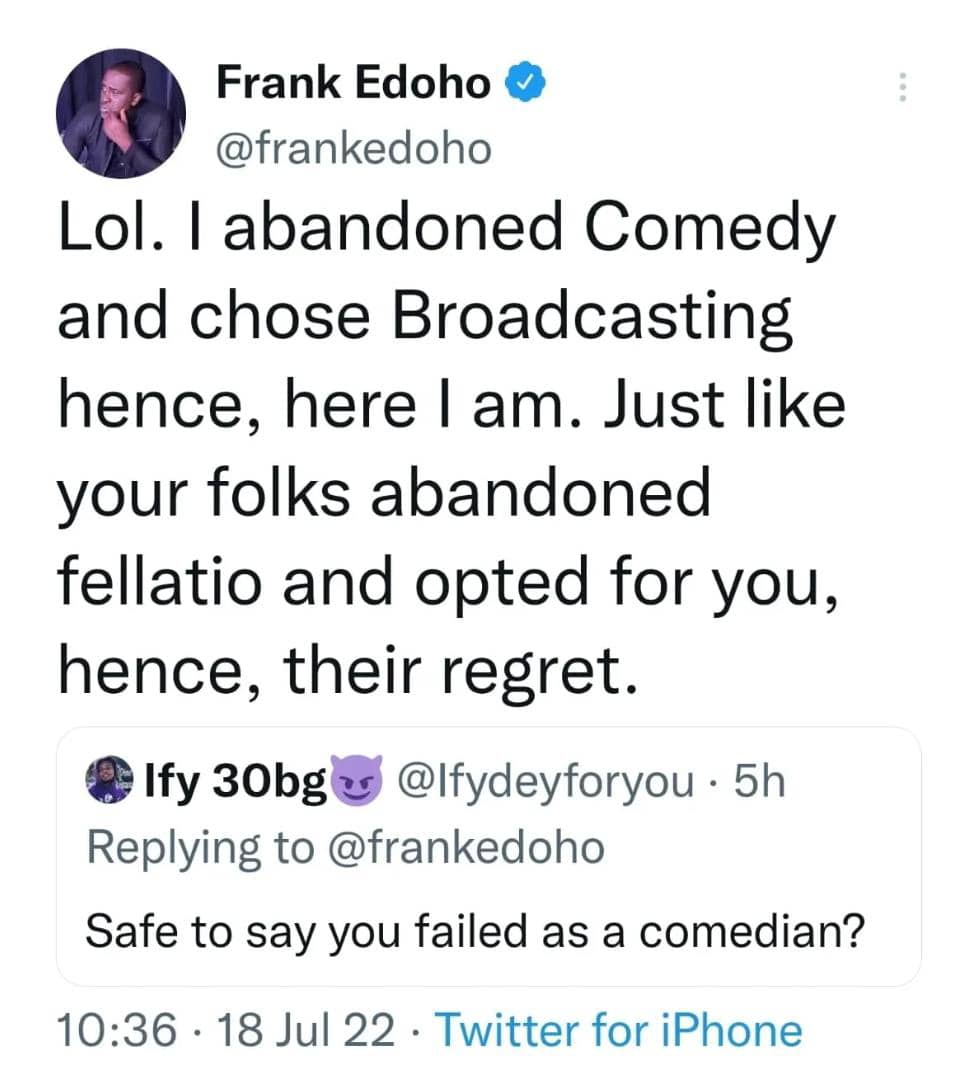
Task: Open Frank Edoho's profile picture
Action: [x=121, y=113]
